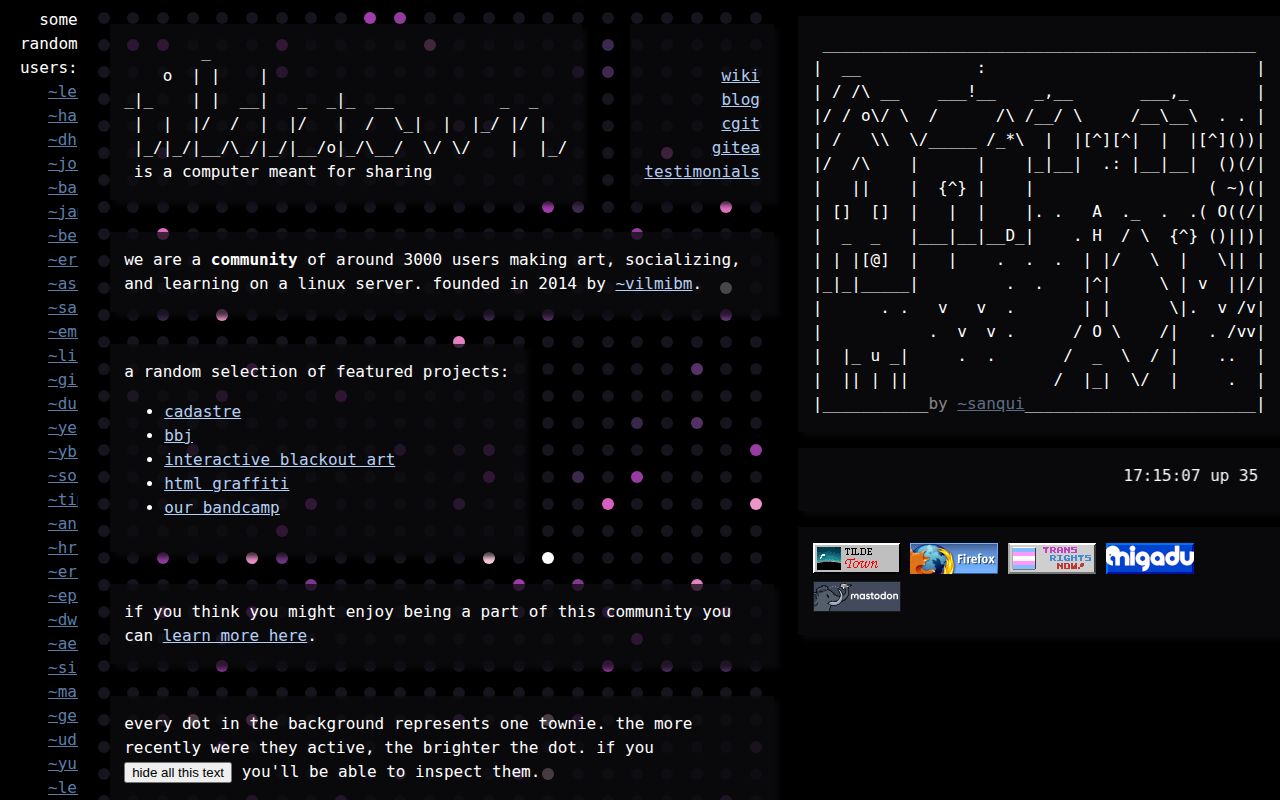Open the Firefox badge

coord(953,558)
